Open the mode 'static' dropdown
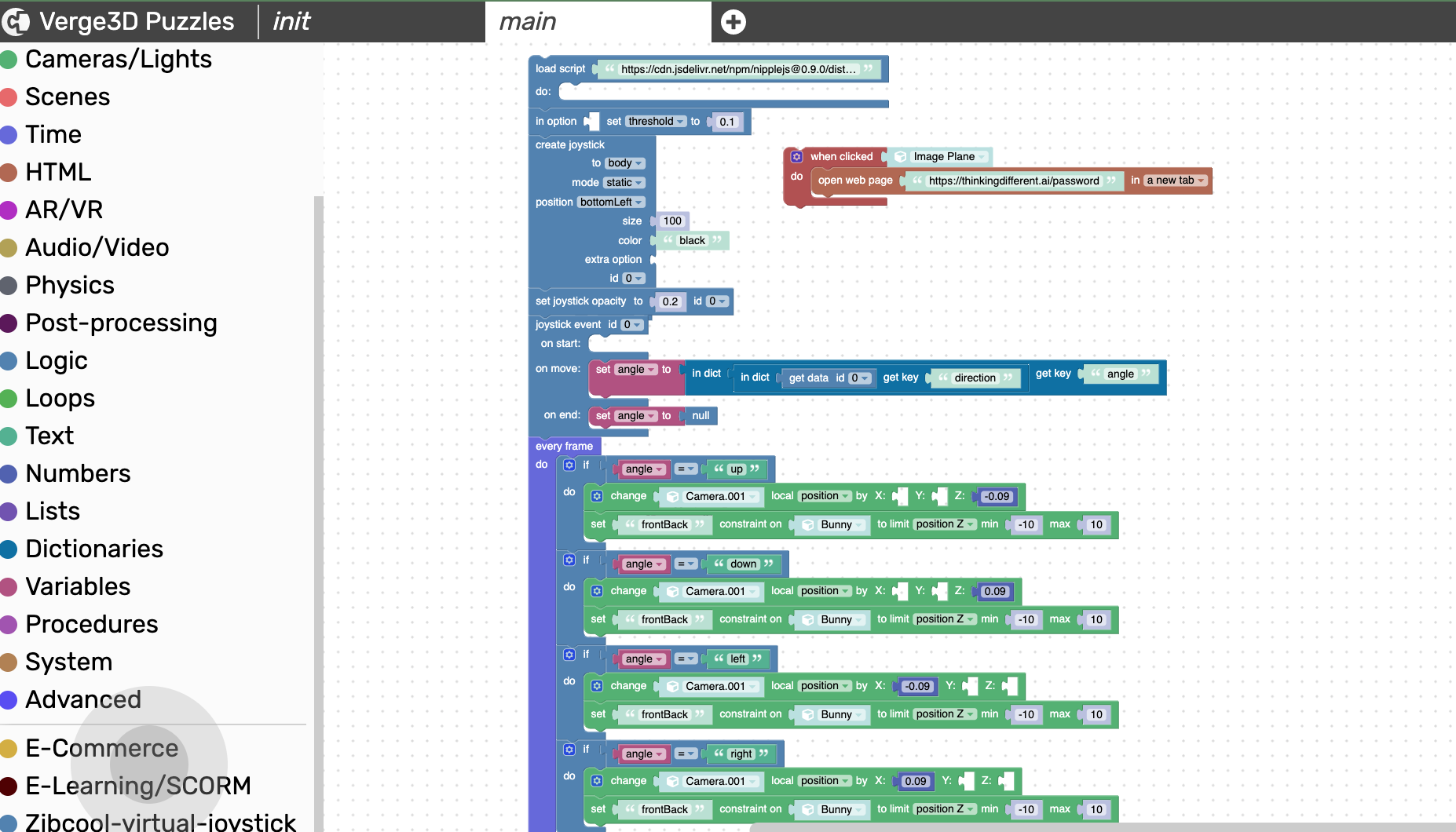The height and width of the screenshot is (832, 1456). (x=624, y=183)
